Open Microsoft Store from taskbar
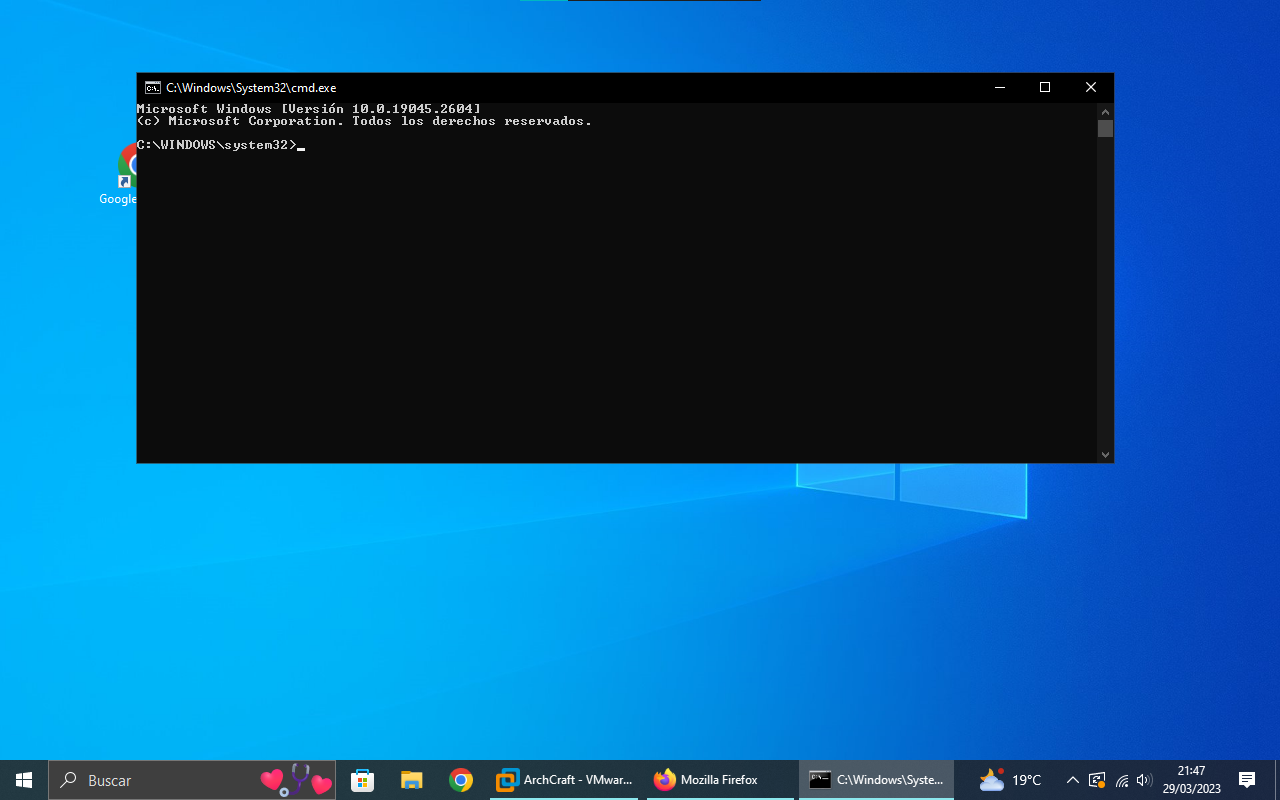This screenshot has height=800, width=1280. [362, 780]
